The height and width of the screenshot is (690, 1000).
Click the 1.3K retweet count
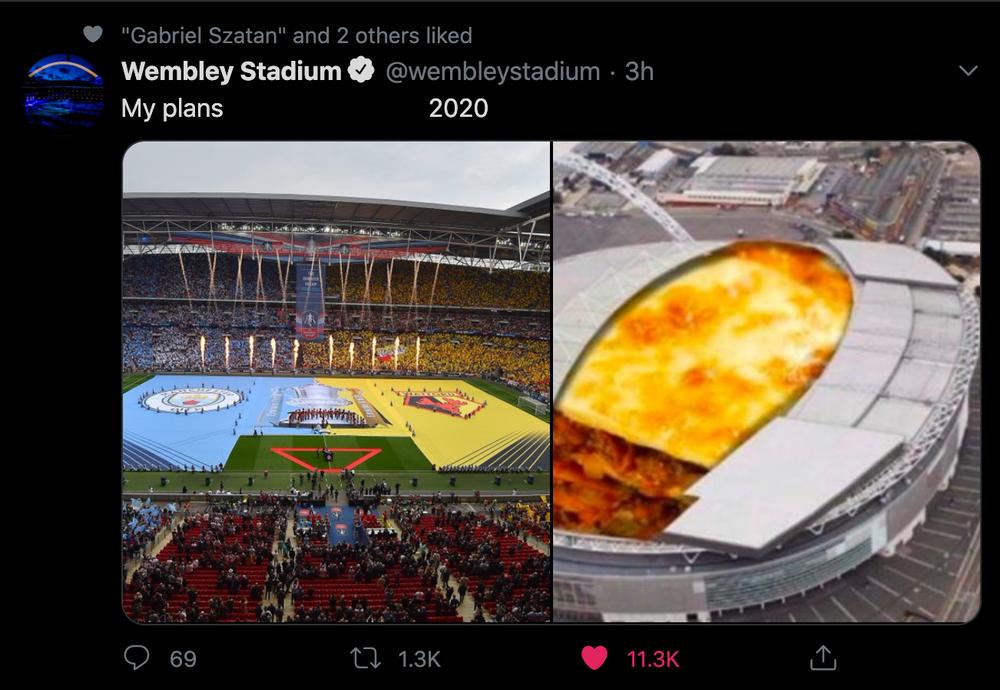click(419, 659)
